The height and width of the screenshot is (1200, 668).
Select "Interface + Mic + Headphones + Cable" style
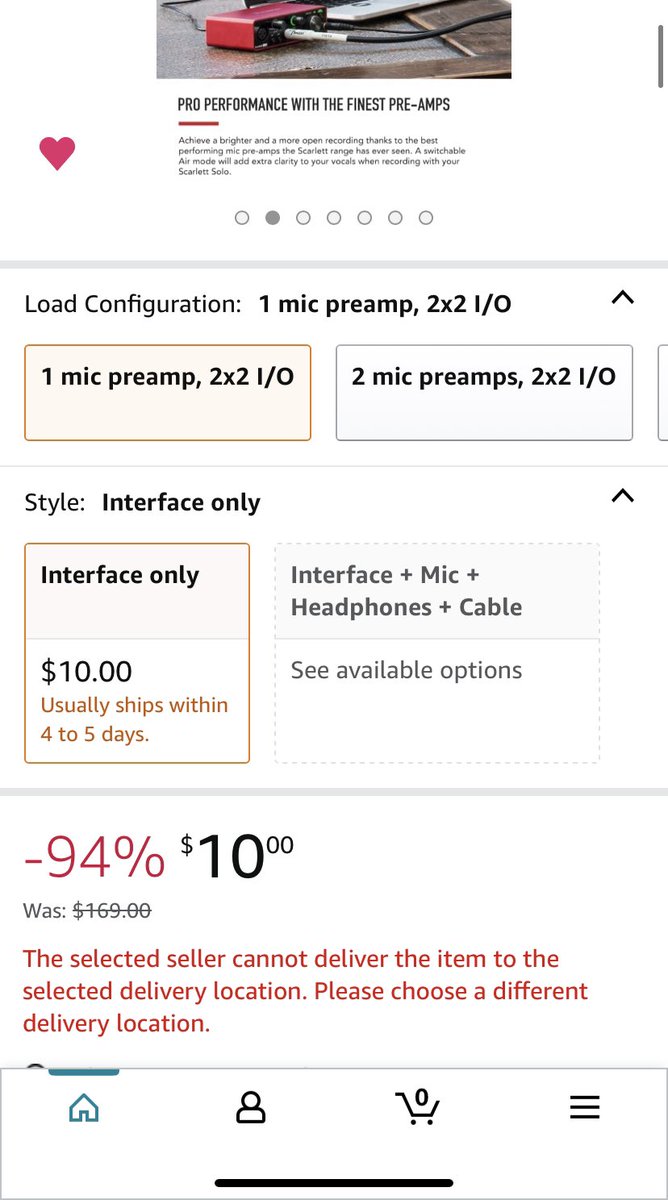(437, 591)
